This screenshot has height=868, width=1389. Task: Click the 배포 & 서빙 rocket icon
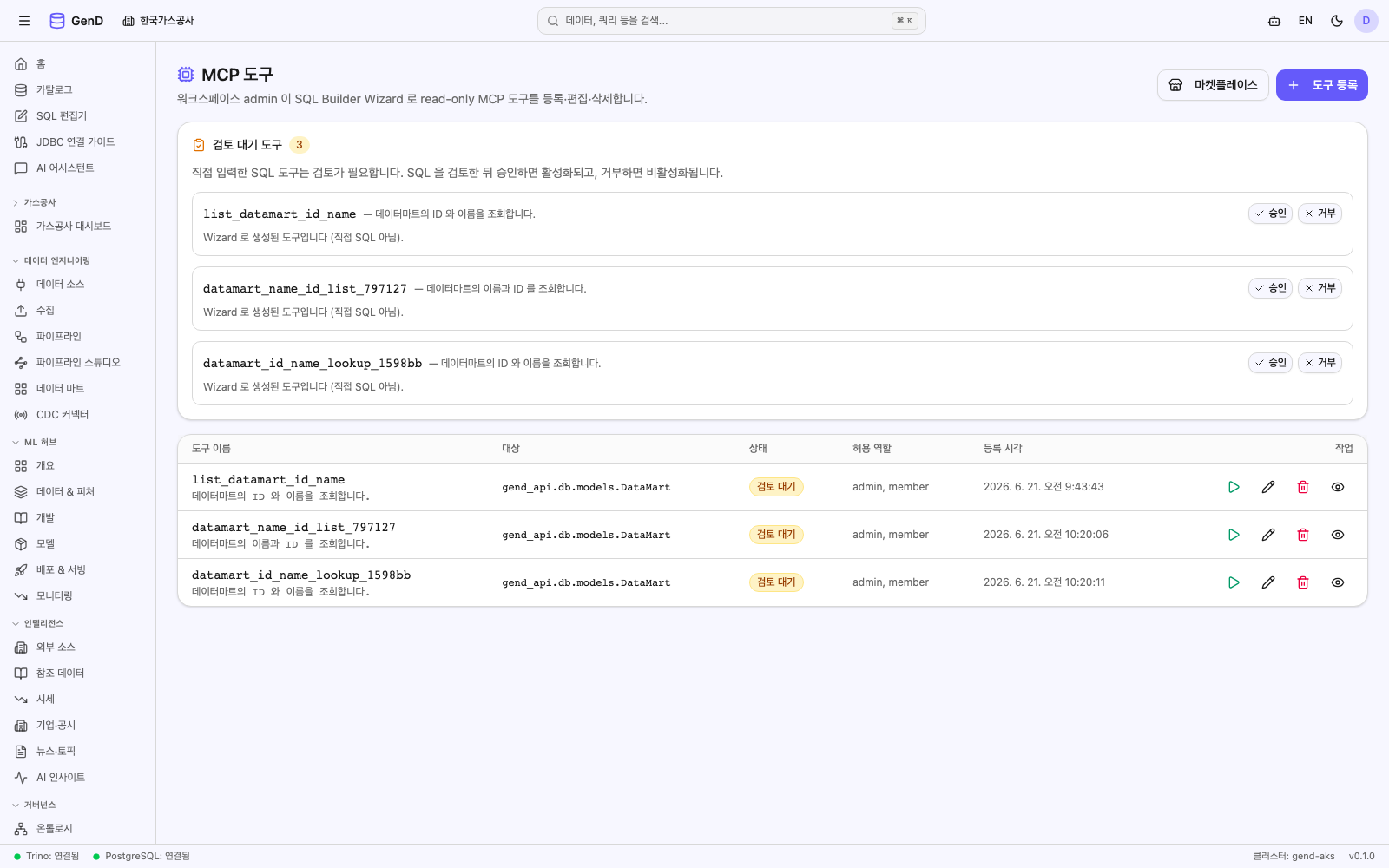point(21,570)
